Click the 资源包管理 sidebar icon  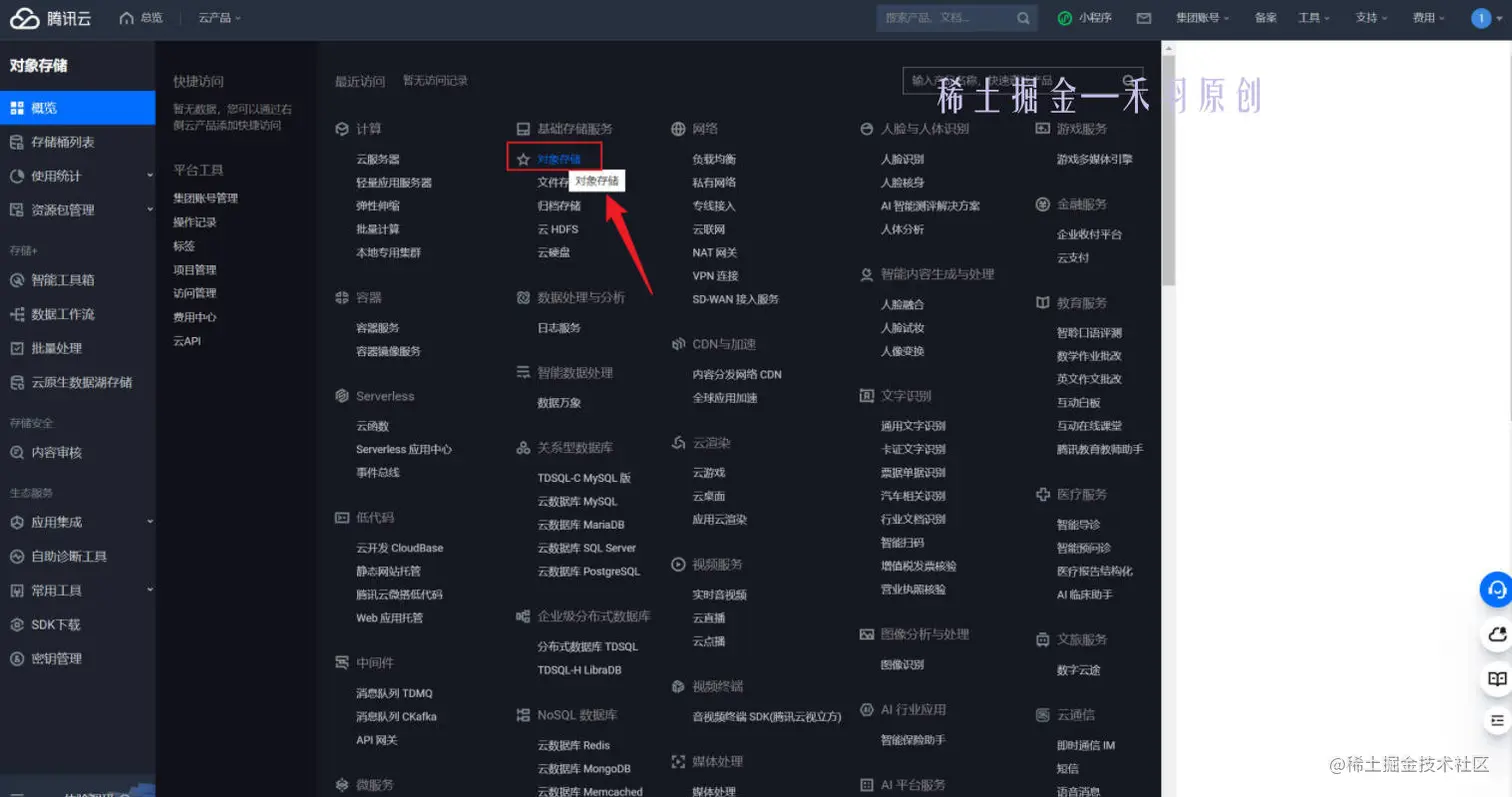coord(17,210)
